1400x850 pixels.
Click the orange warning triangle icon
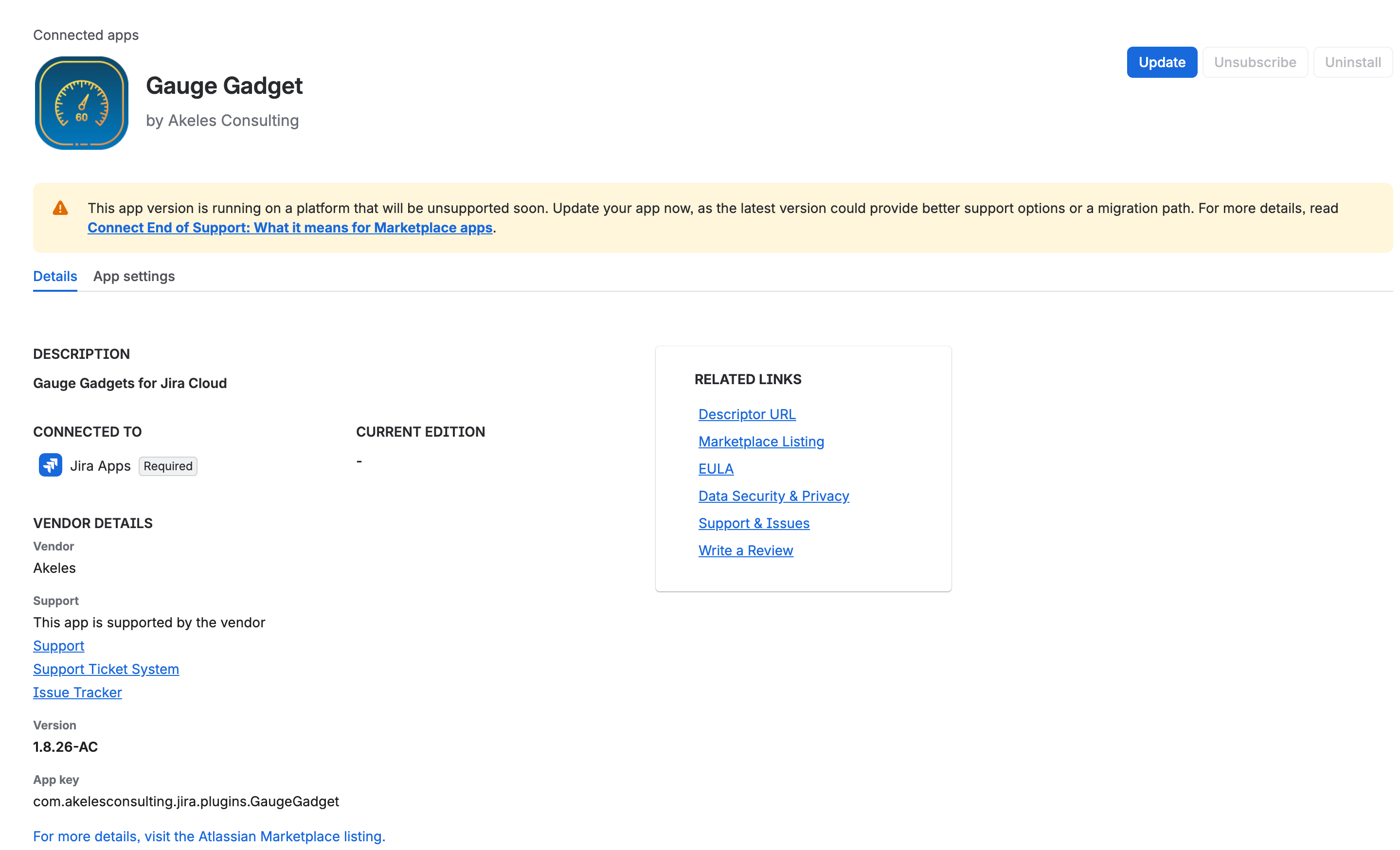click(60, 209)
